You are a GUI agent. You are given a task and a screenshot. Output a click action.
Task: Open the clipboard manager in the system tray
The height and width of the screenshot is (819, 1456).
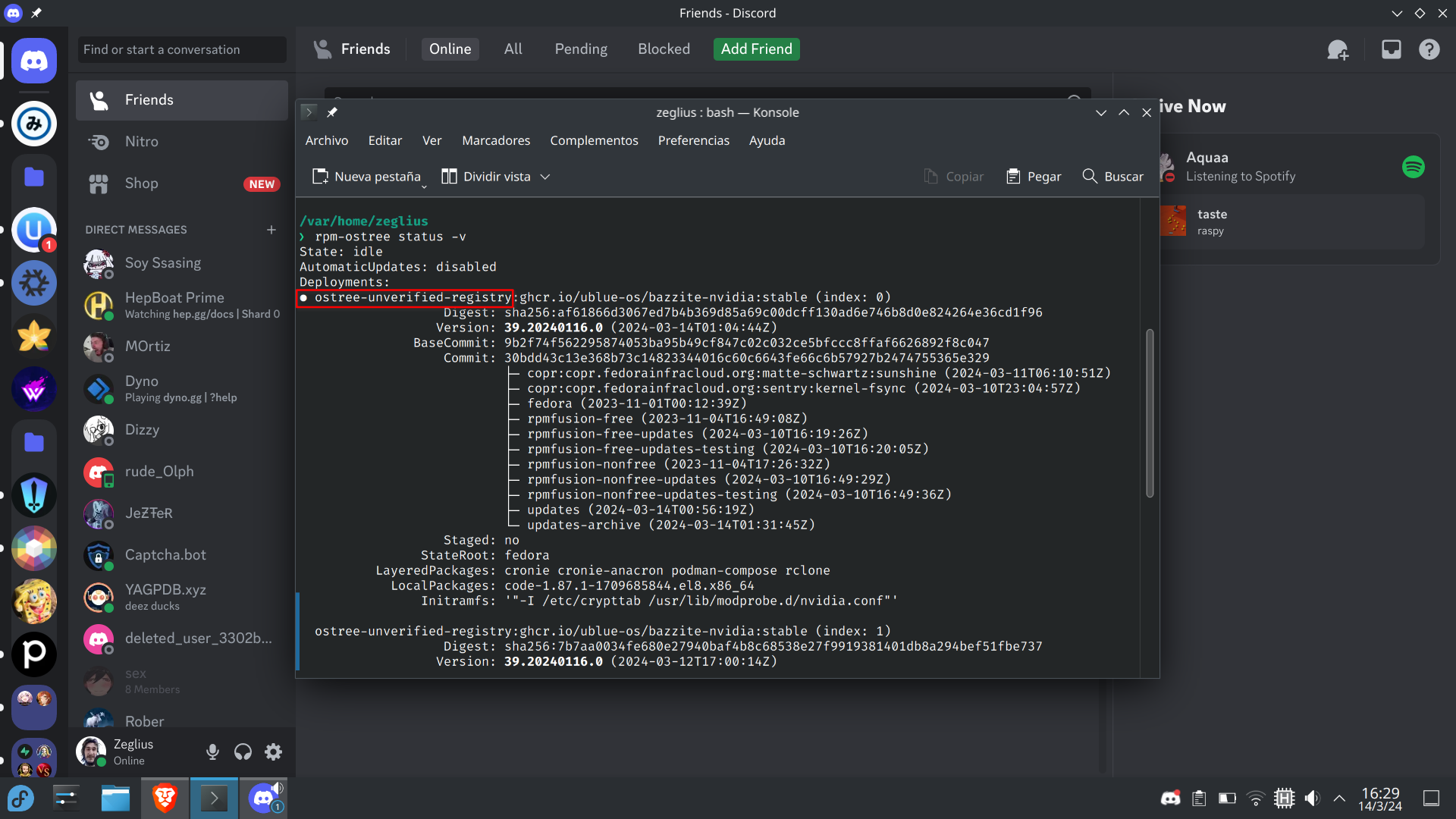pyautogui.click(x=1198, y=798)
